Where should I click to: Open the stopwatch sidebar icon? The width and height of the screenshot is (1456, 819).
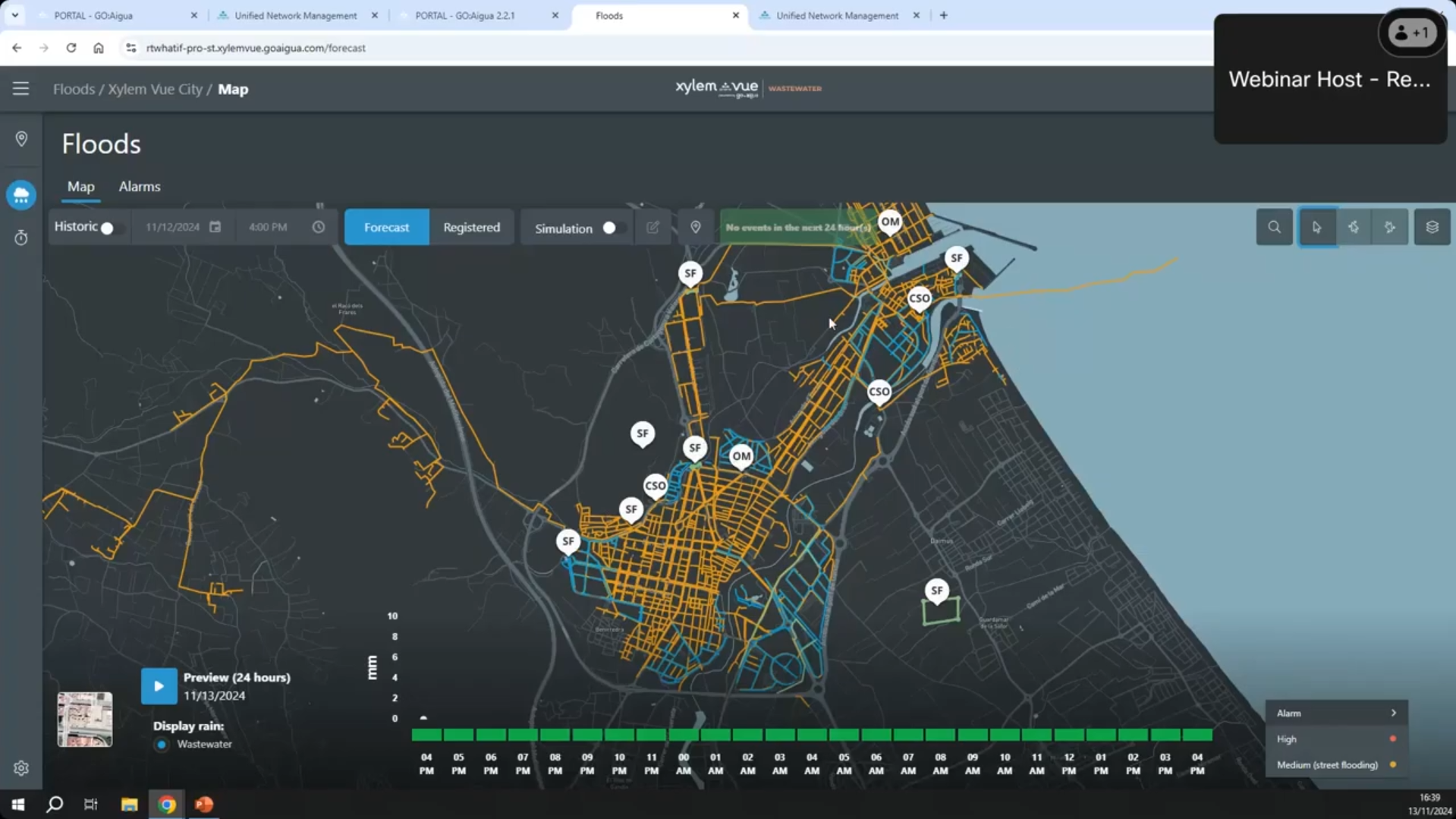[21, 238]
